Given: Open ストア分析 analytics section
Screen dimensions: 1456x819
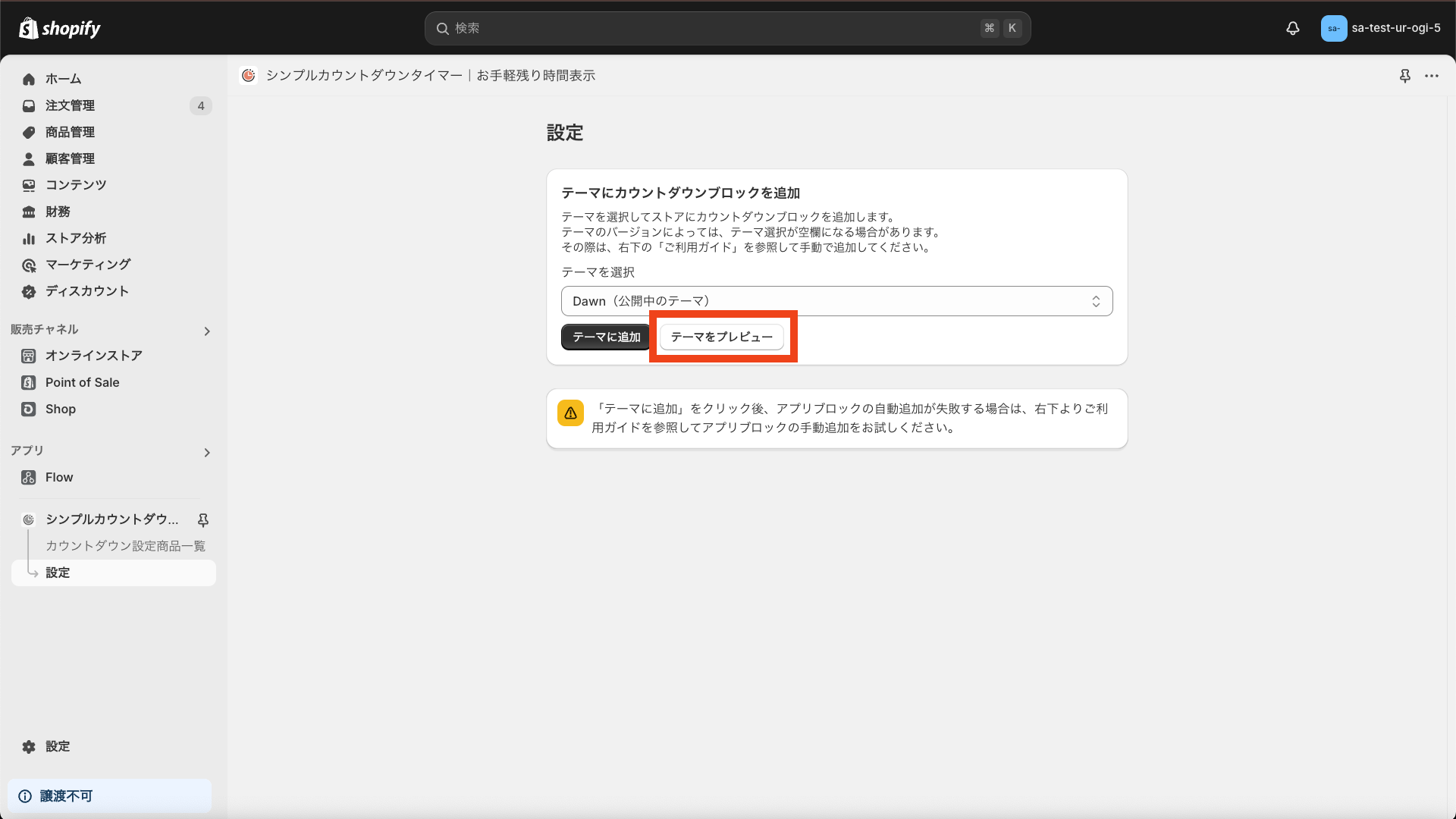Looking at the screenshot, I should (x=74, y=238).
